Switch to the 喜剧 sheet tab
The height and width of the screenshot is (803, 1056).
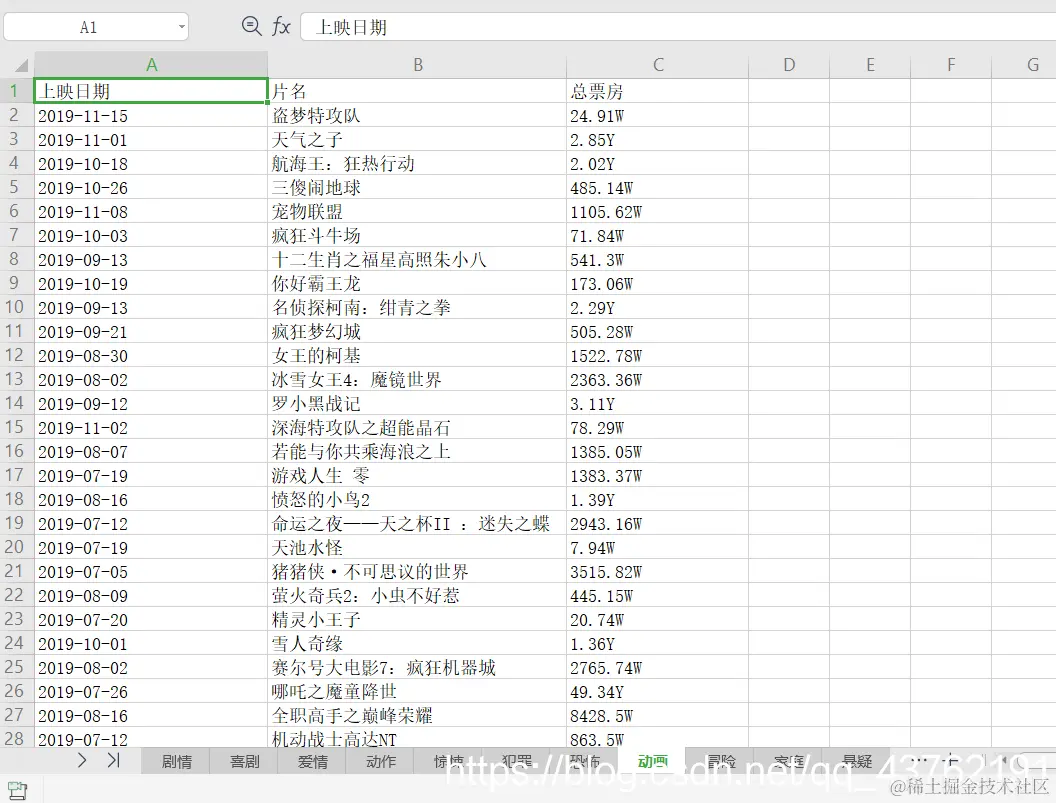click(244, 761)
